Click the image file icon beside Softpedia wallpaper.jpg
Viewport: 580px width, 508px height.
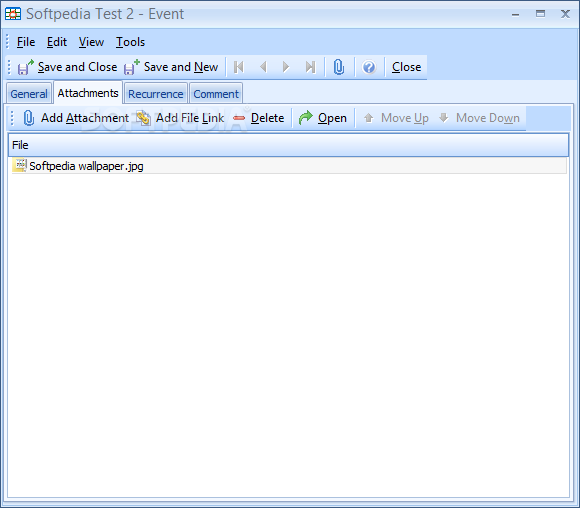click(x=20, y=165)
